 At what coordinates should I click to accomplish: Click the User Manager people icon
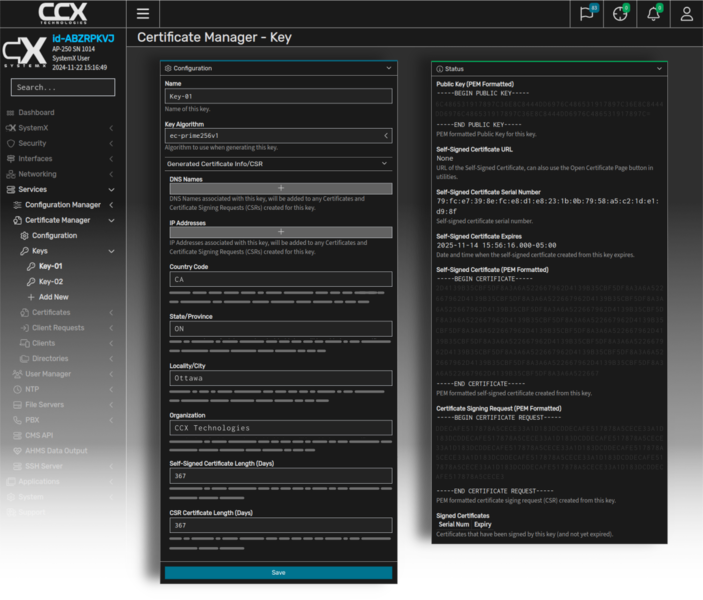pos(17,374)
